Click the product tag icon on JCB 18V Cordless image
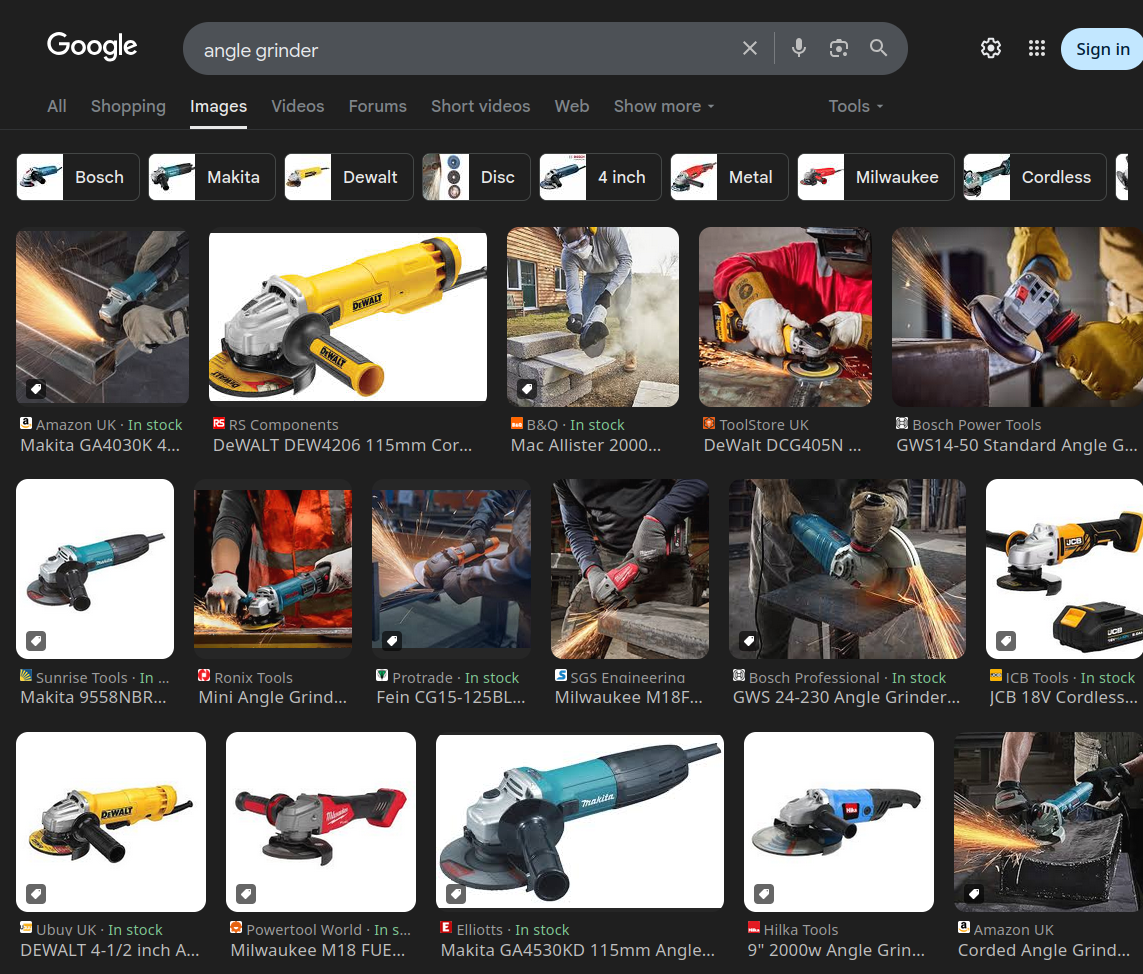 (1006, 641)
